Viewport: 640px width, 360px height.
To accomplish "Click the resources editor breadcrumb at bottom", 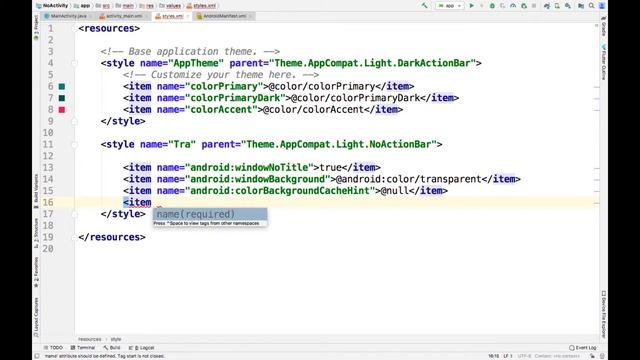I will tap(89, 339).
